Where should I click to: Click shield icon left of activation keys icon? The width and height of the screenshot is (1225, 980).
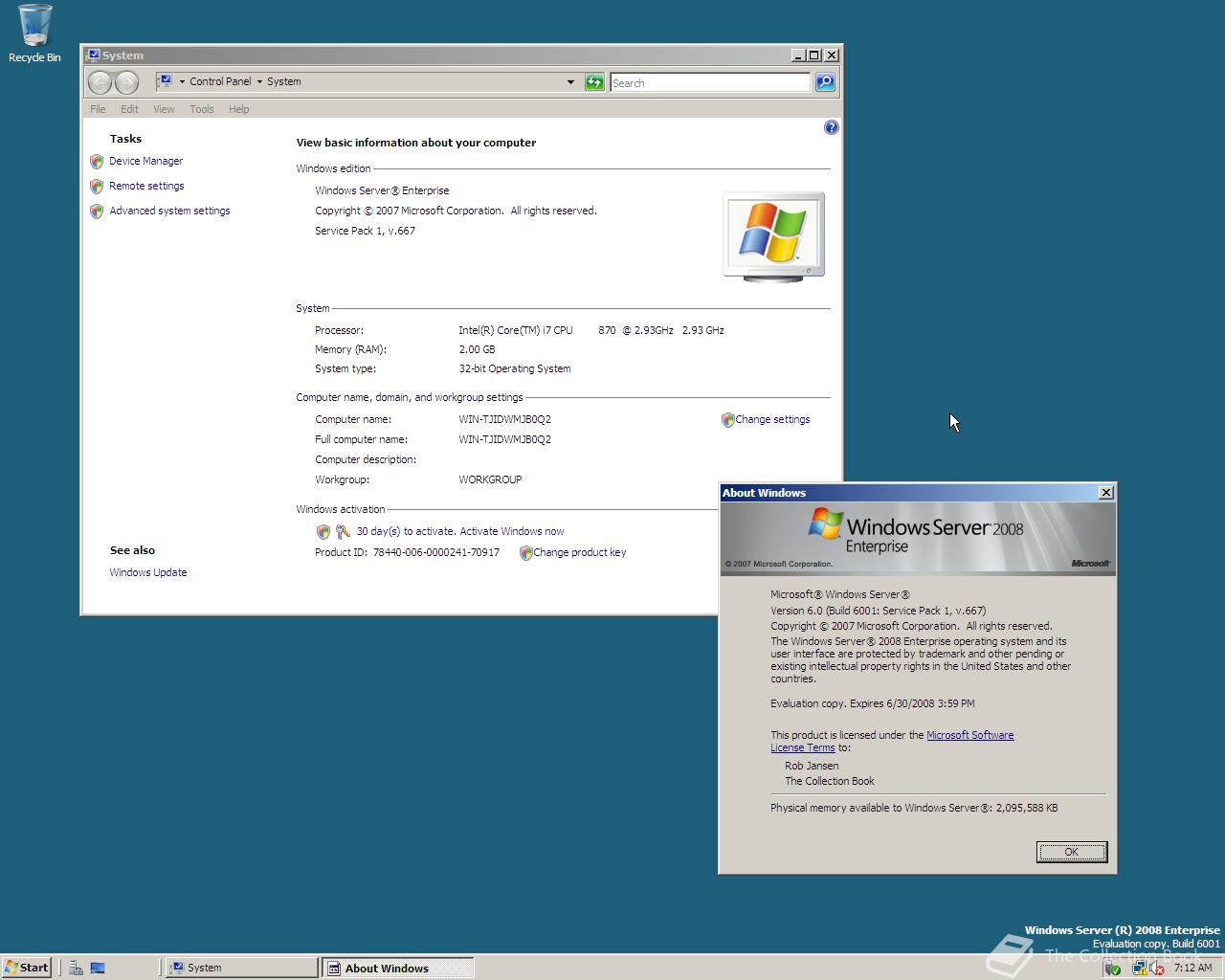(x=323, y=532)
